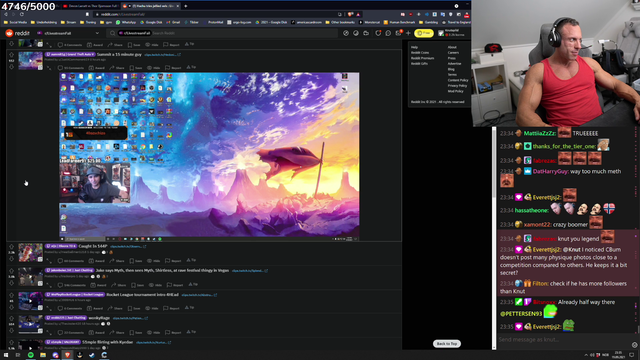Screen dimensions: 640x360
Task: Open Reddit inbox with notification badge
Action: click(x=399, y=33)
